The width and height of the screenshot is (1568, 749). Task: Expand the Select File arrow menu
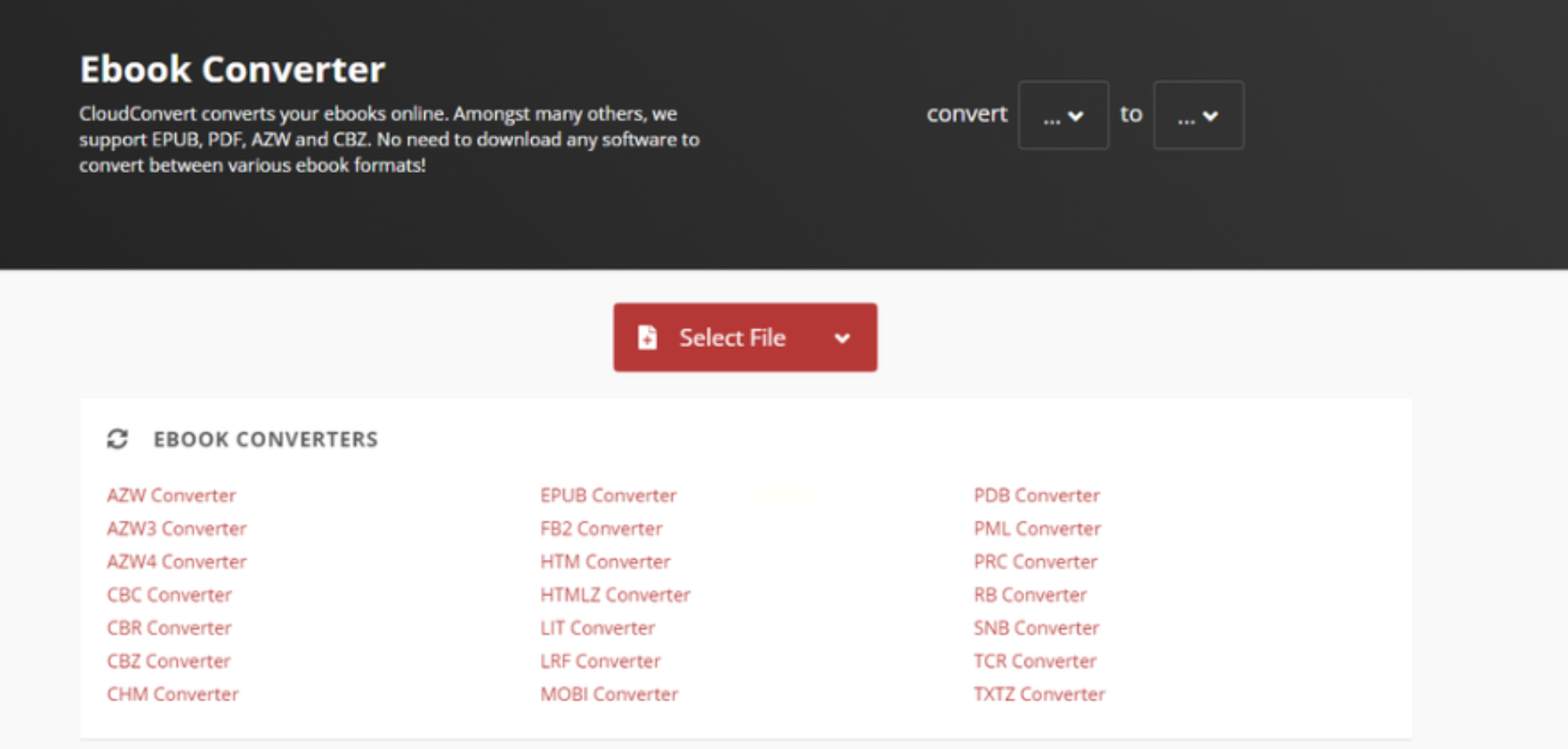(842, 338)
